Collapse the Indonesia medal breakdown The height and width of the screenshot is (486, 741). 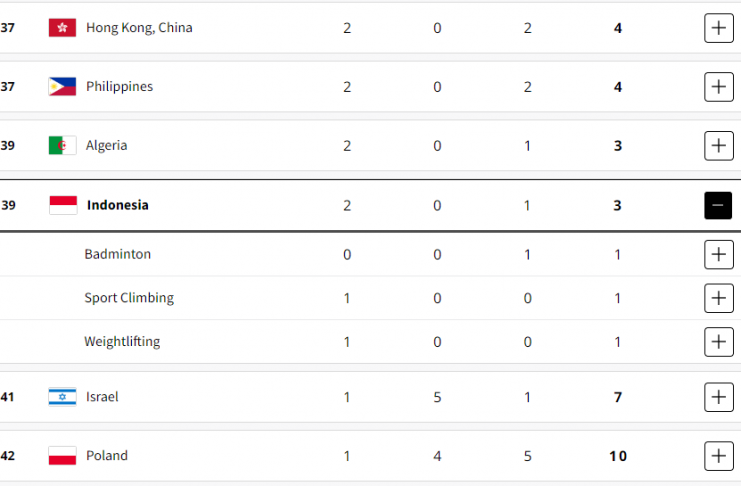coord(718,205)
